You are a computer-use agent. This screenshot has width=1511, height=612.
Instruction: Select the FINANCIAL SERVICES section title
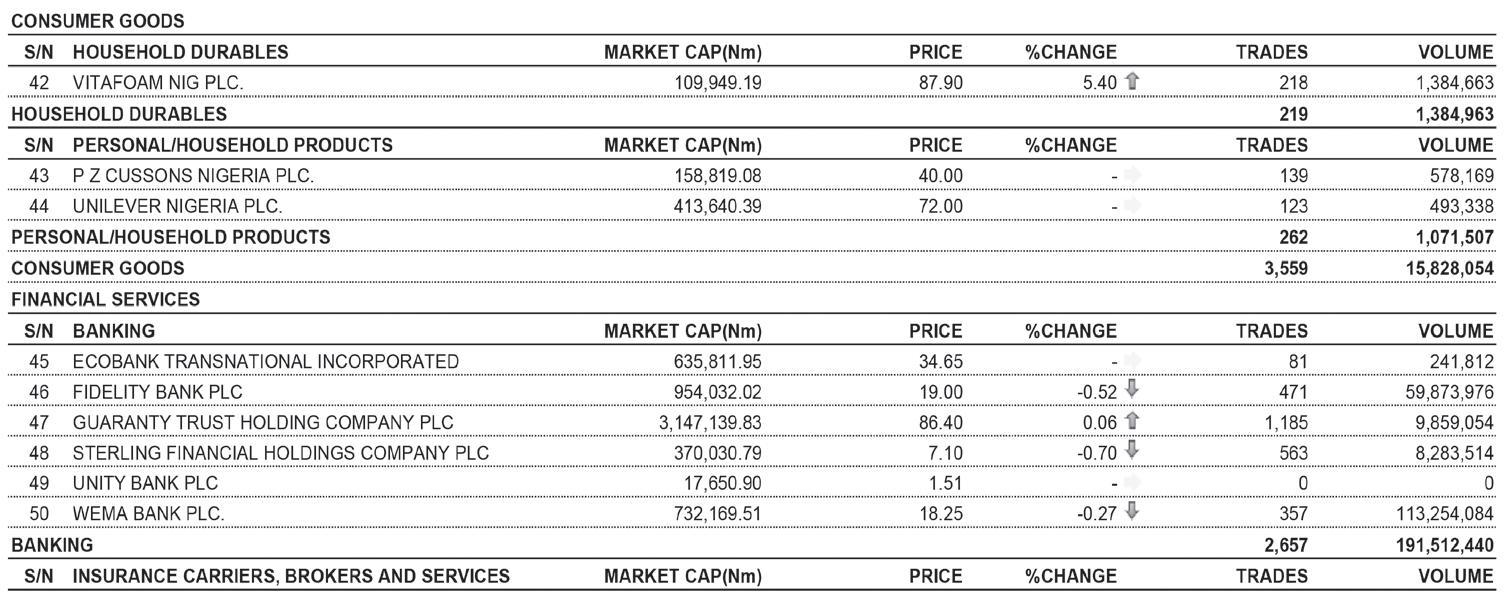pos(105,299)
